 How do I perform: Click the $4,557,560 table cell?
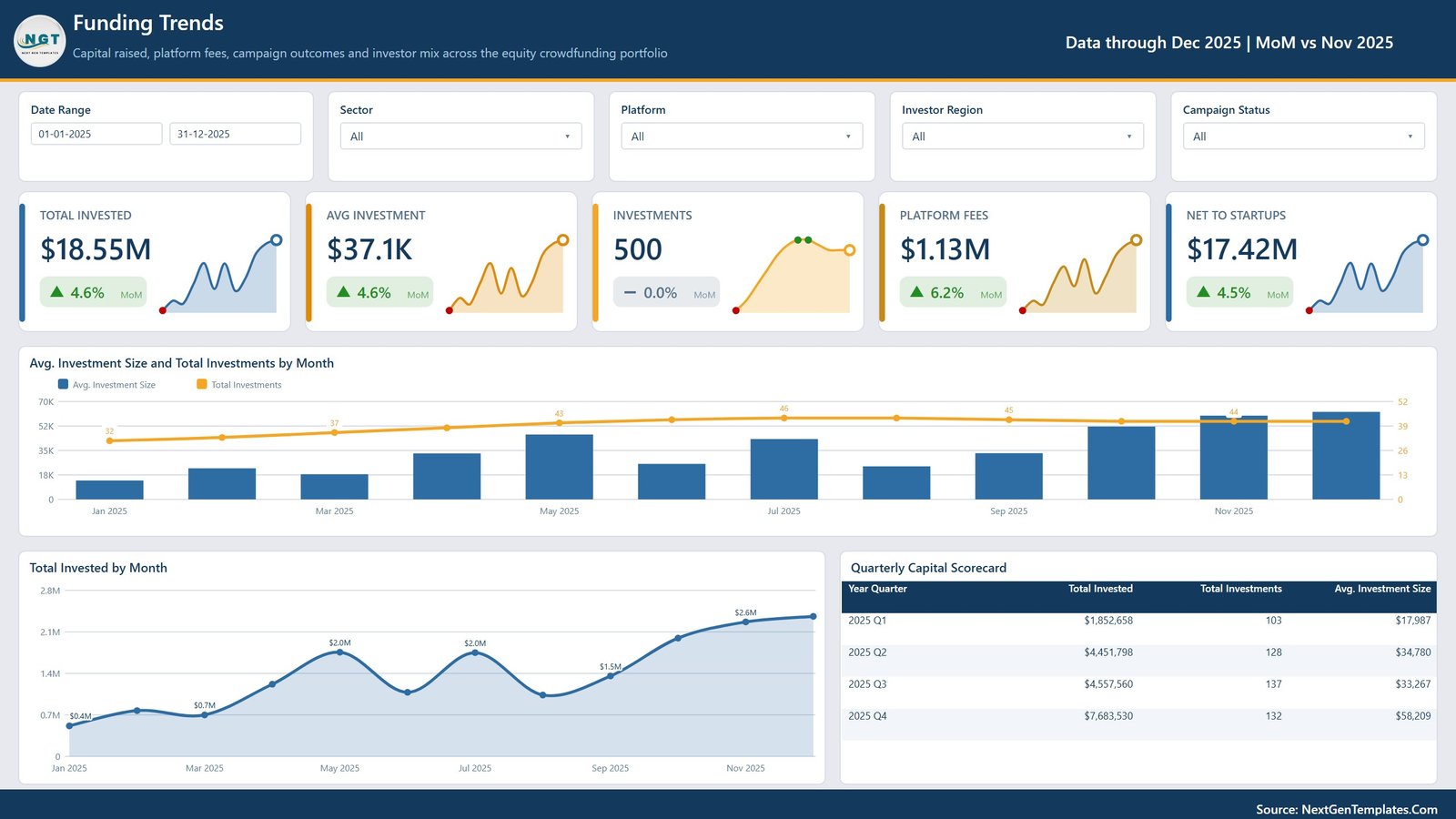point(1108,684)
